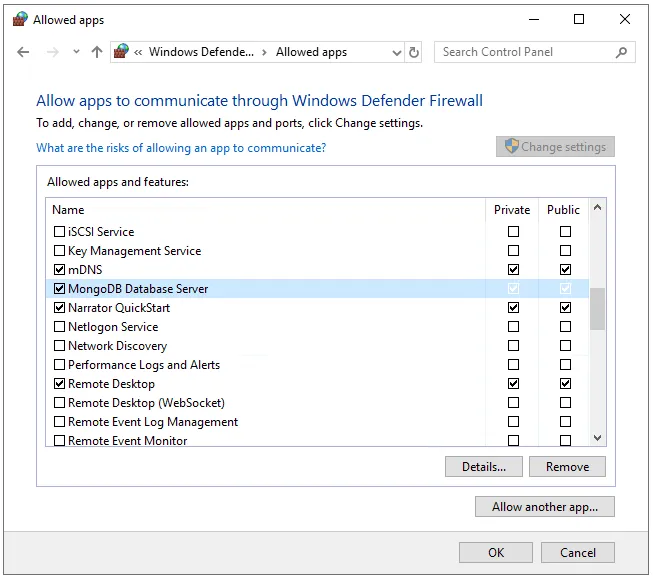This screenshot has height=579, width=653.
Task: Open the risks of allowing apps link
Action: 181,148
